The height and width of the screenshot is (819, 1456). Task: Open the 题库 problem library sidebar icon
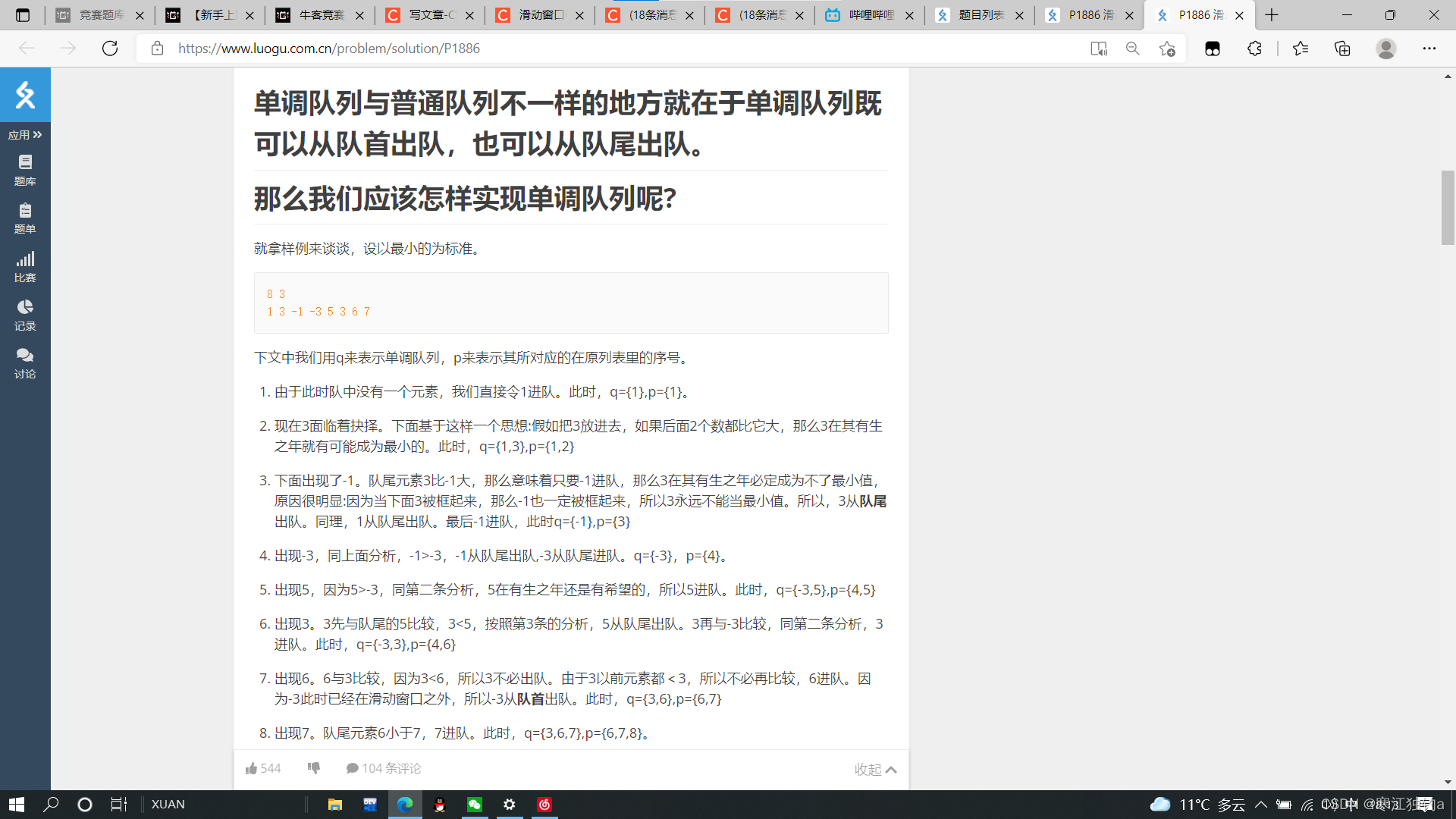coord(25,169)
